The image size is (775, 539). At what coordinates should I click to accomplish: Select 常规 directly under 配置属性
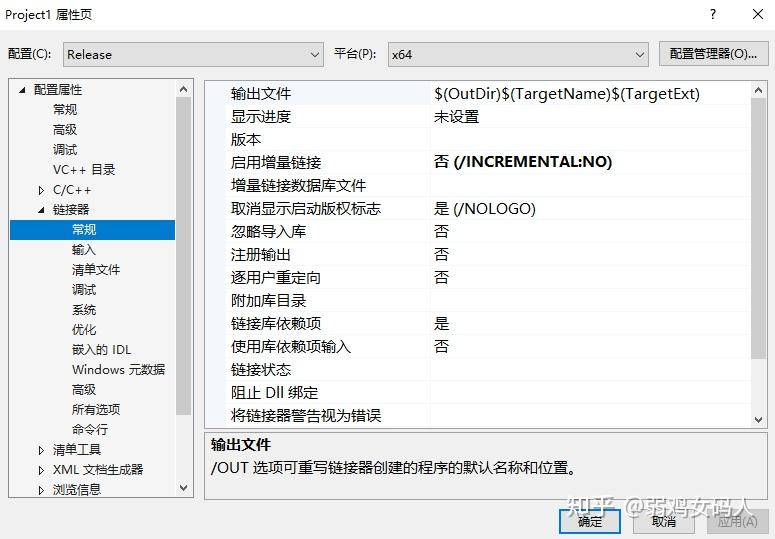tap(65, 110)
